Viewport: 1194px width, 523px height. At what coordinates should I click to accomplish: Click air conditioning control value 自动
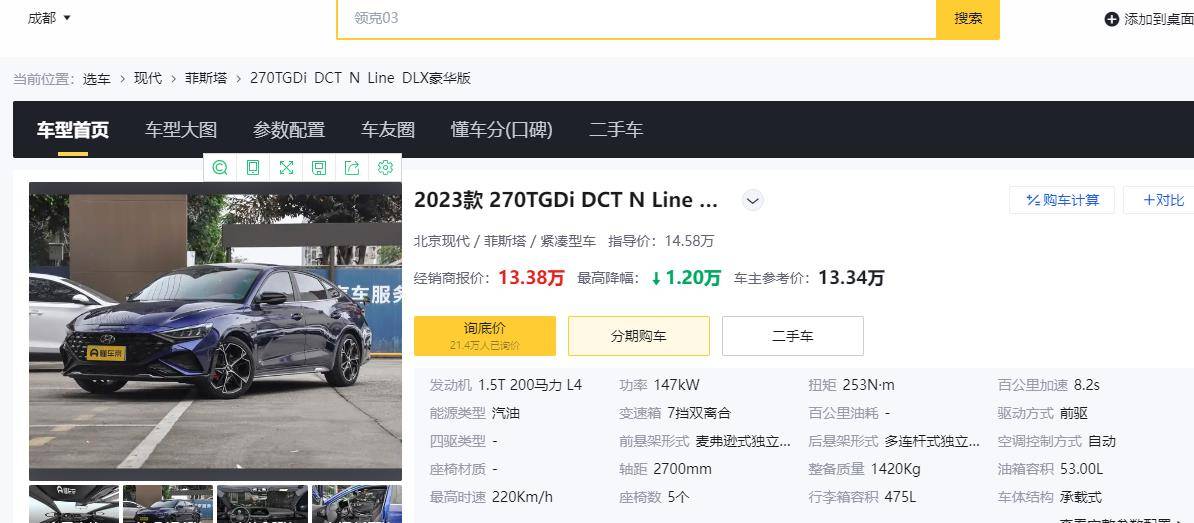click(1102, 441)
